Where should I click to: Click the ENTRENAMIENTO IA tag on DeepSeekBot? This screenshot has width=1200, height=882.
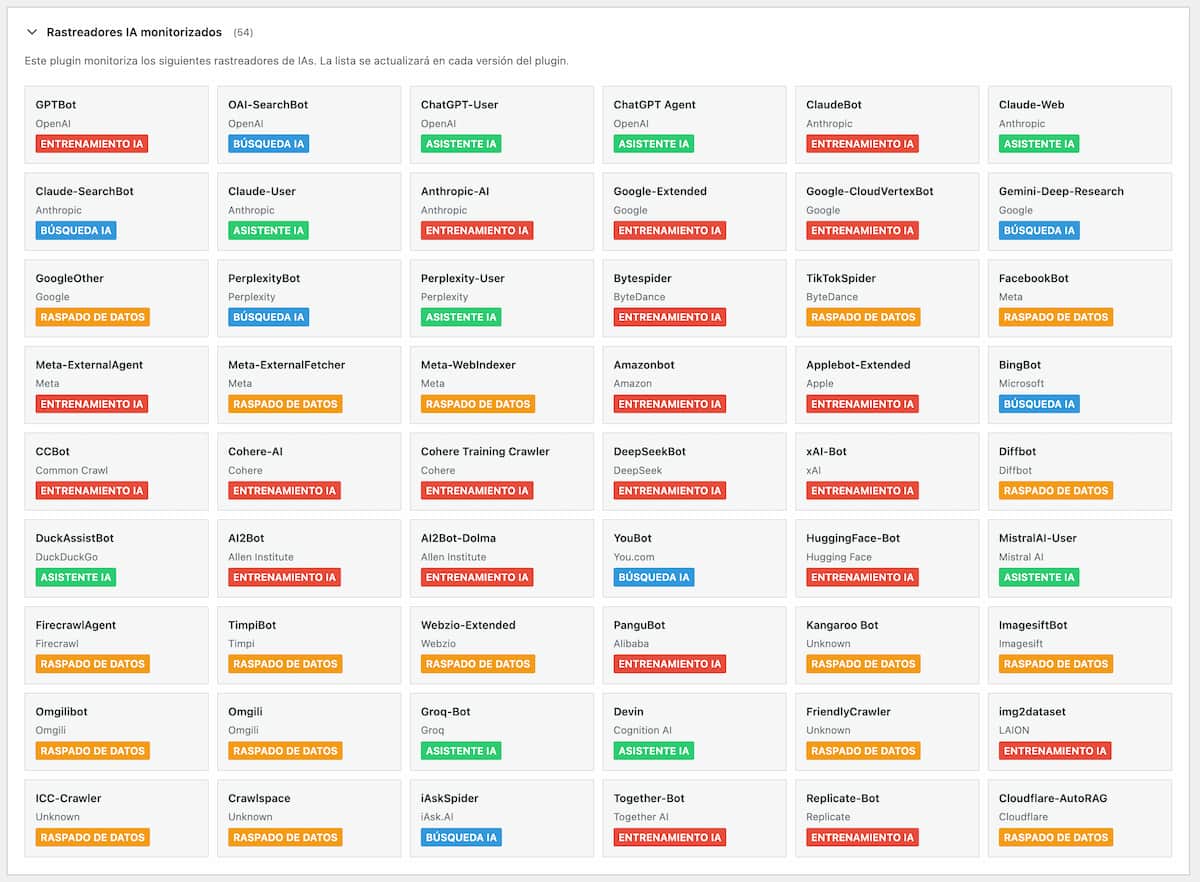coord(669,491)
